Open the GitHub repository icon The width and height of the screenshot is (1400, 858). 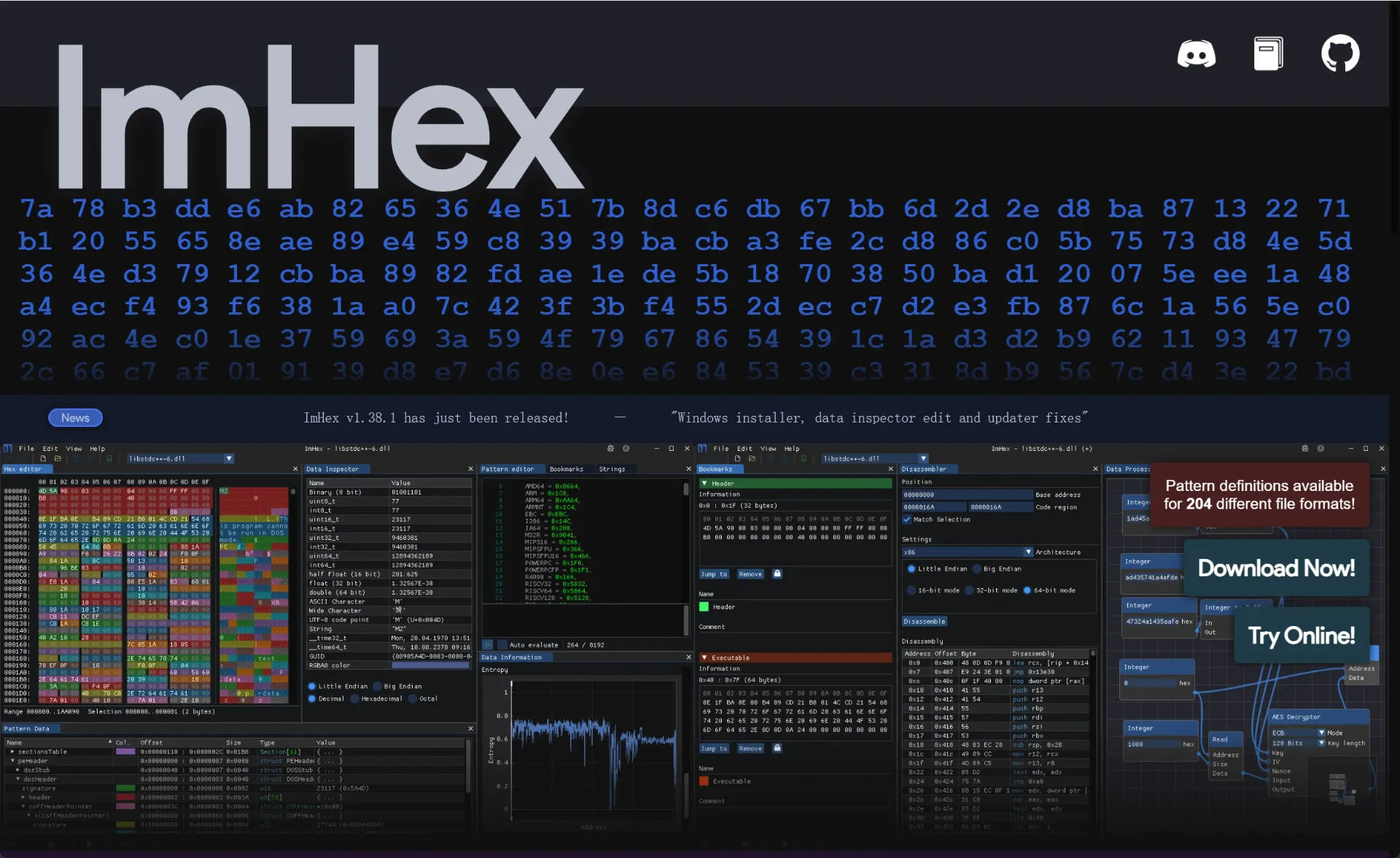(x=1340, y=54)
